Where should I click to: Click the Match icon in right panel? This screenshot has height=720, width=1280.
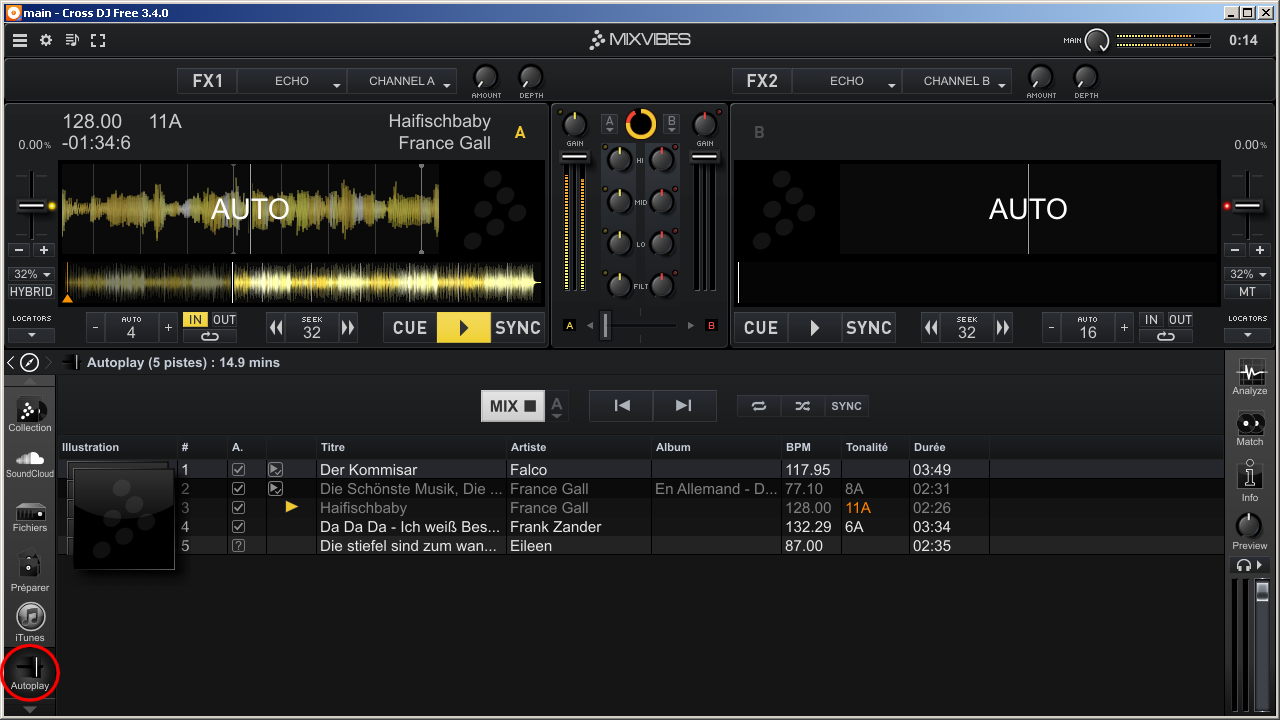point(1250,428)
